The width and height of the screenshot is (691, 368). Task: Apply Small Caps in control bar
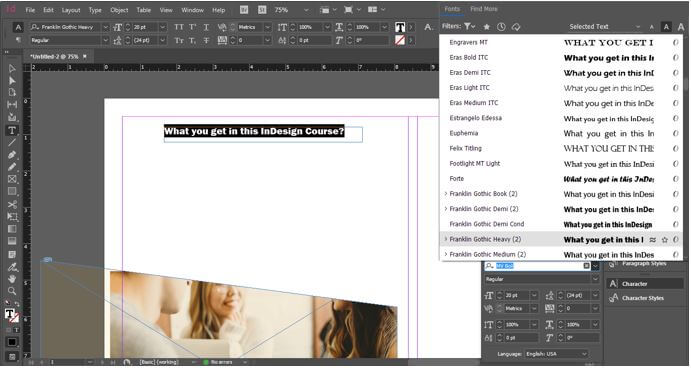[x=178, y=41]
